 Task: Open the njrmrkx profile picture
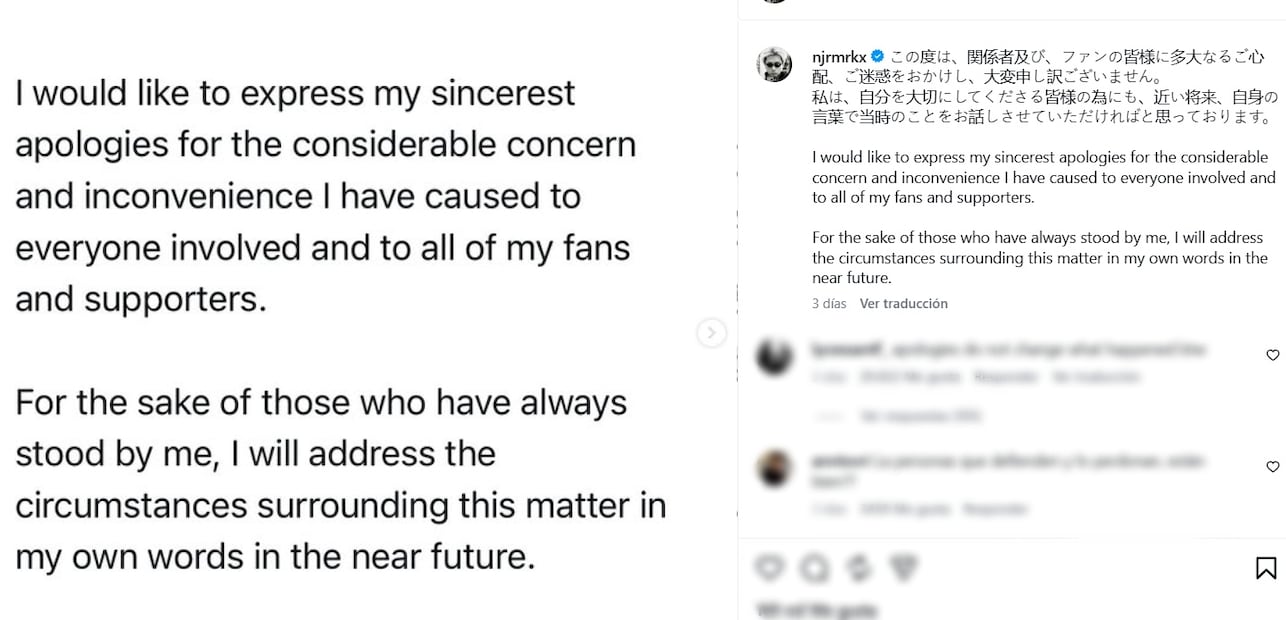pyautogui.click(x=774, y=65)
